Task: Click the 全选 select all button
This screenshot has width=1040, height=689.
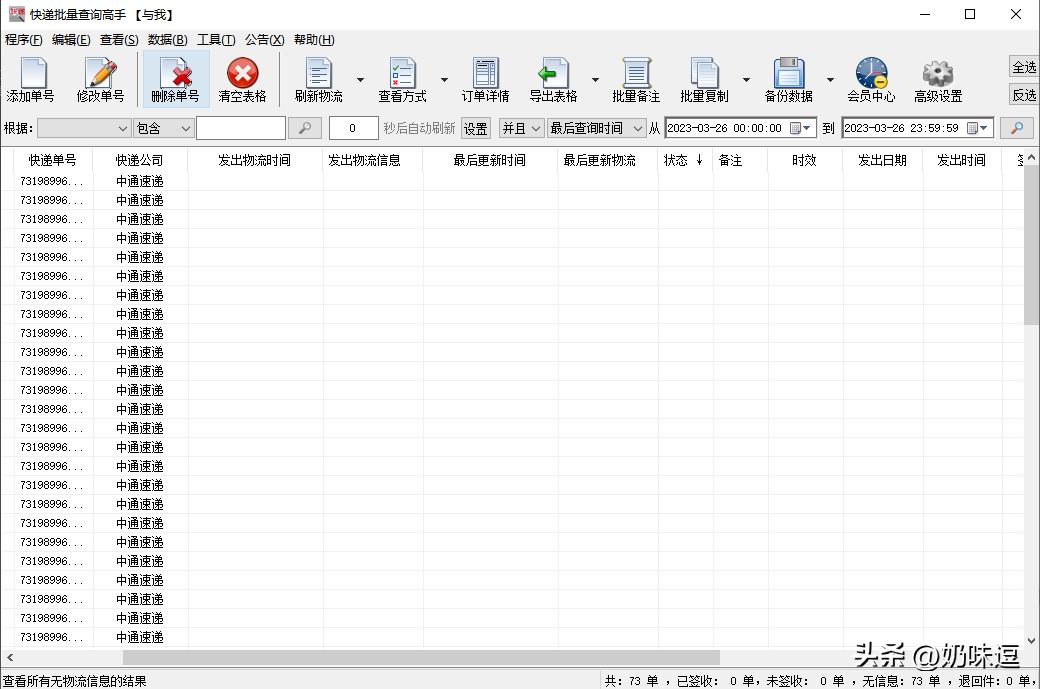Action: pyautogui.click(x=1024, y=67)
